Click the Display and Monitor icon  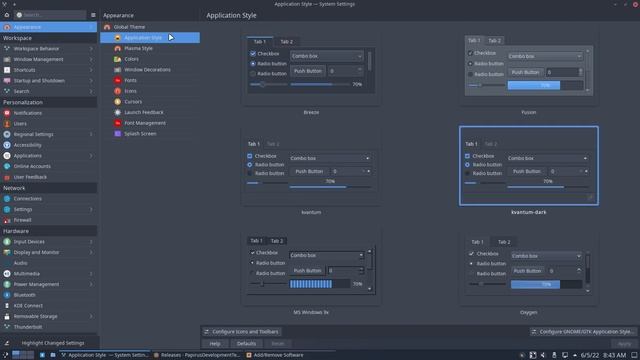click(x=7, y=252)
